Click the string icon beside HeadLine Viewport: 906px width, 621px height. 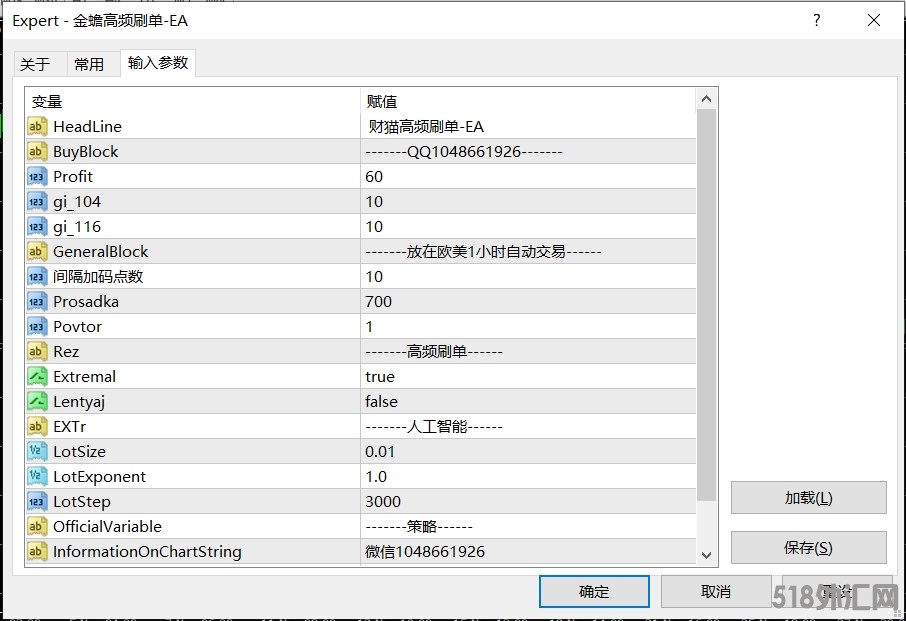[x=37, y=127]
